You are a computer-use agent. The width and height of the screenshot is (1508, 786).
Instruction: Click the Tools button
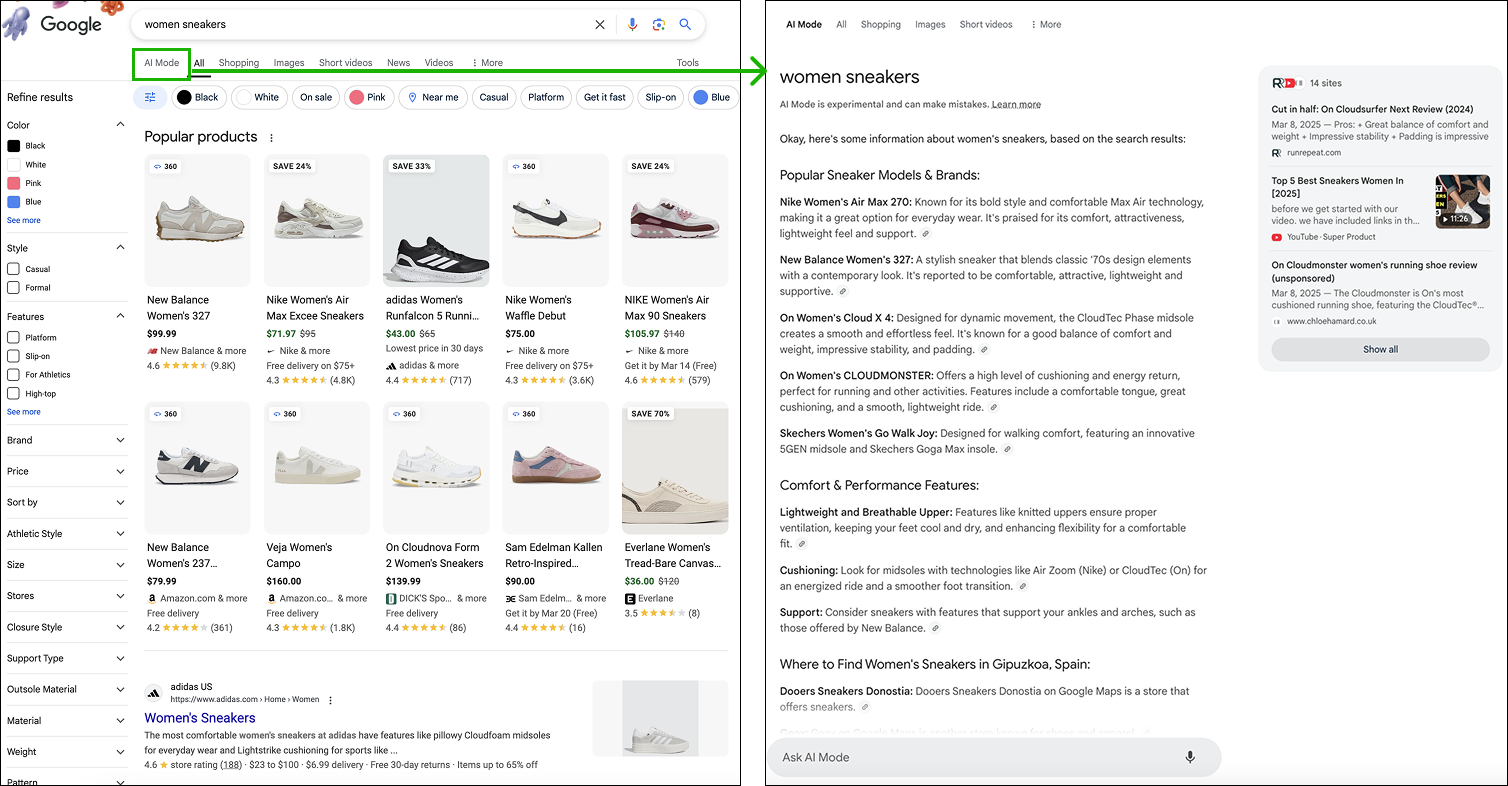coord(688,63)
